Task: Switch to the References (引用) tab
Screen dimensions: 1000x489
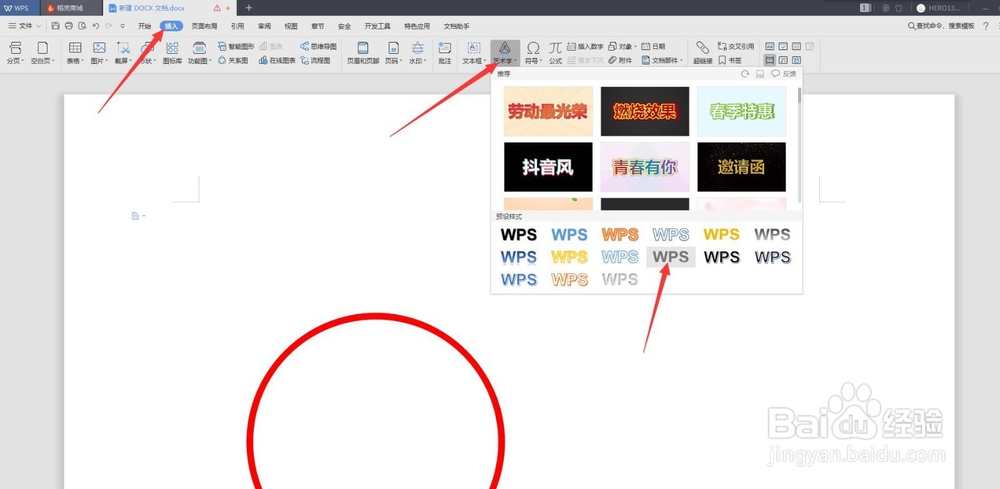Action: [237, 26]
